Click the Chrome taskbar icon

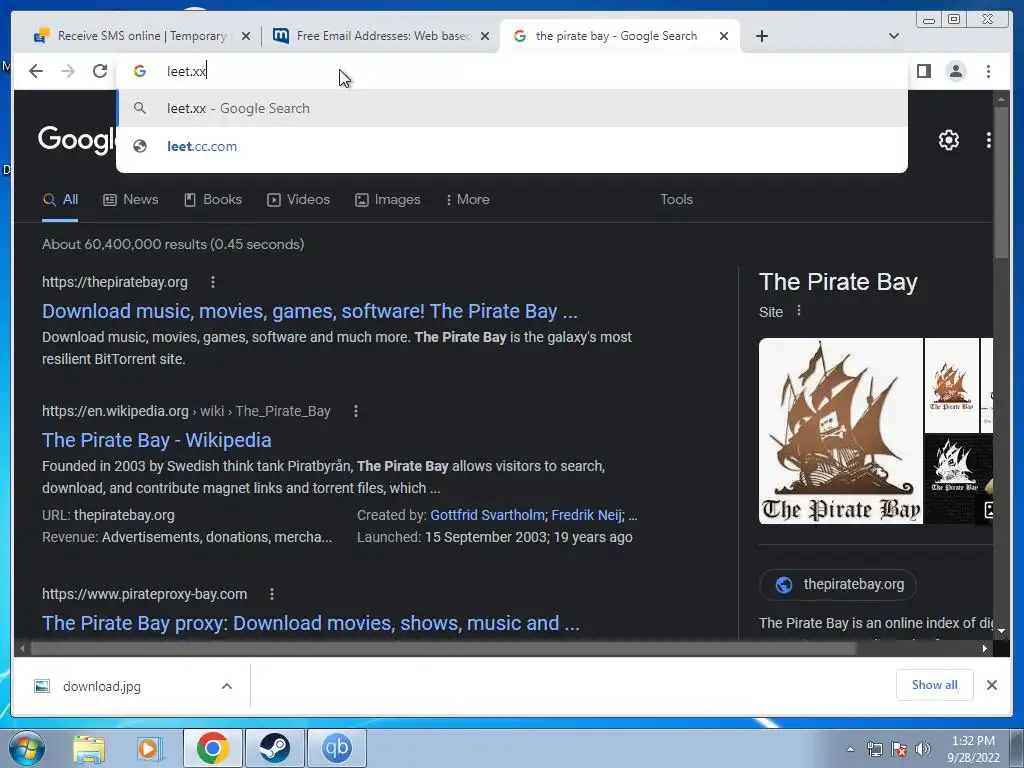tap(213, 748)
